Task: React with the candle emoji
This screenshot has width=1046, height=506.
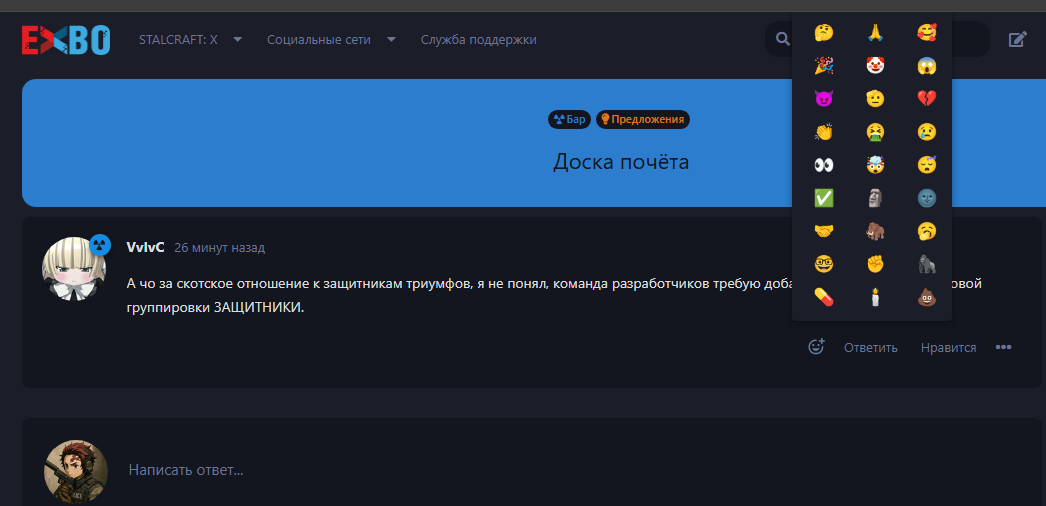Action: 875,297
